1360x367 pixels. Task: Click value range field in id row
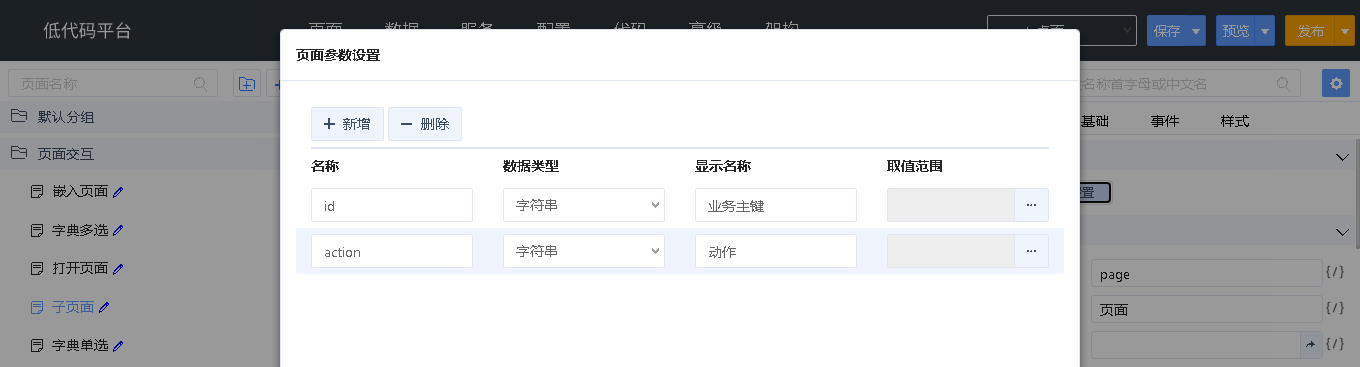[951, 205]
